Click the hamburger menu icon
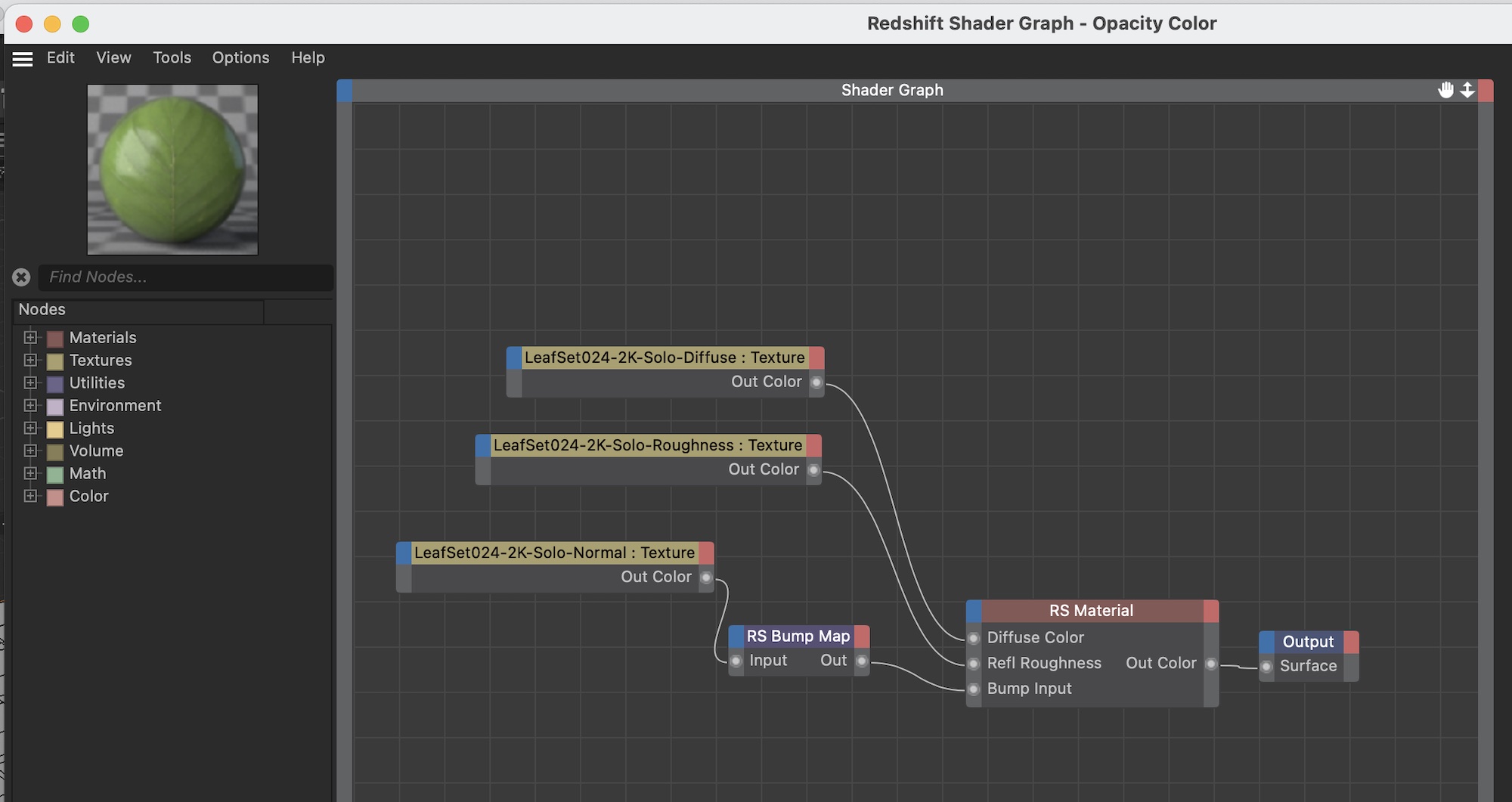Image resolution: width=1512 pixels, height=802 pixels. point(23,59)
